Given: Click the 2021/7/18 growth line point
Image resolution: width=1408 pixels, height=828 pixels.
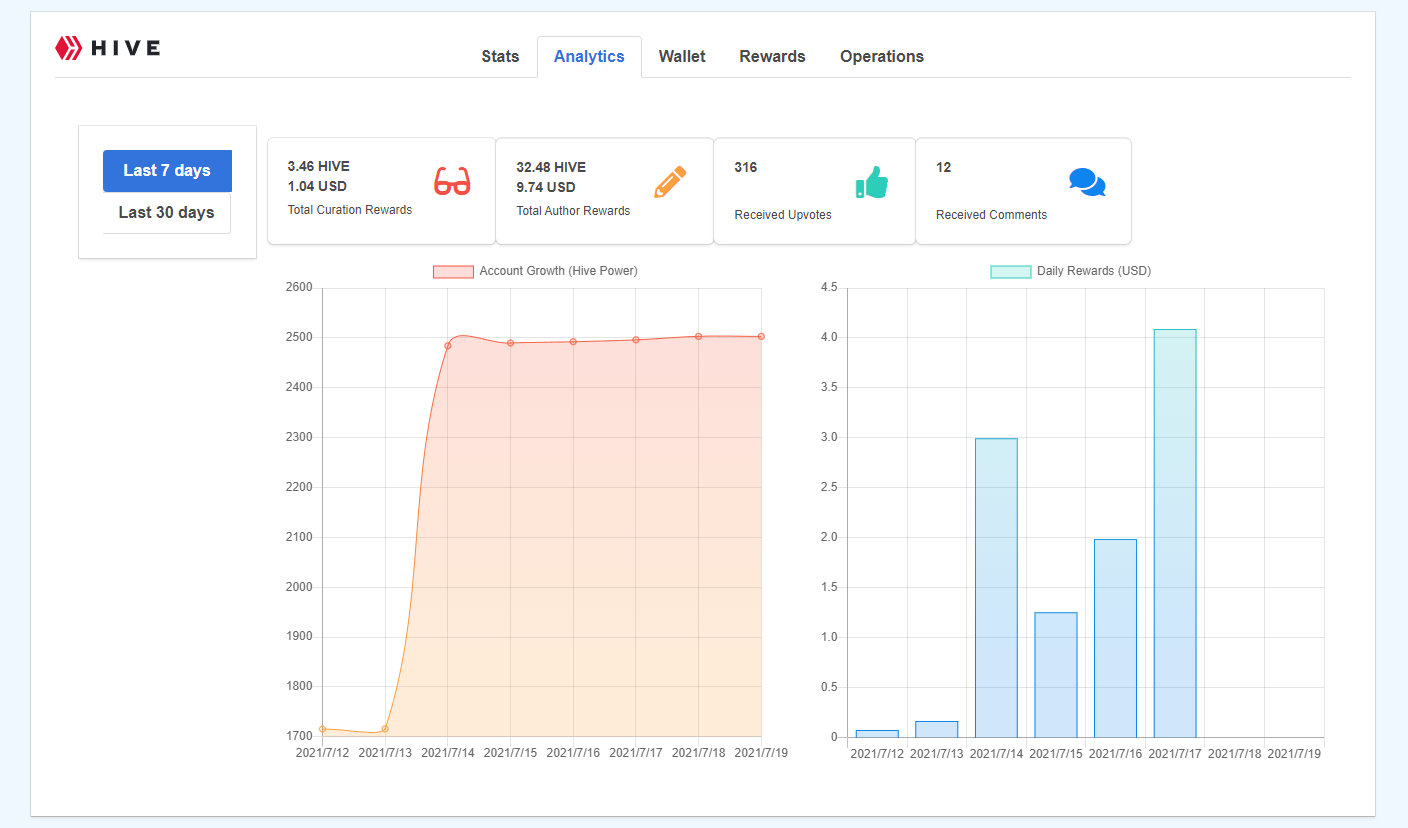Looking at the screenshot, I should click(x=699, y=337).
